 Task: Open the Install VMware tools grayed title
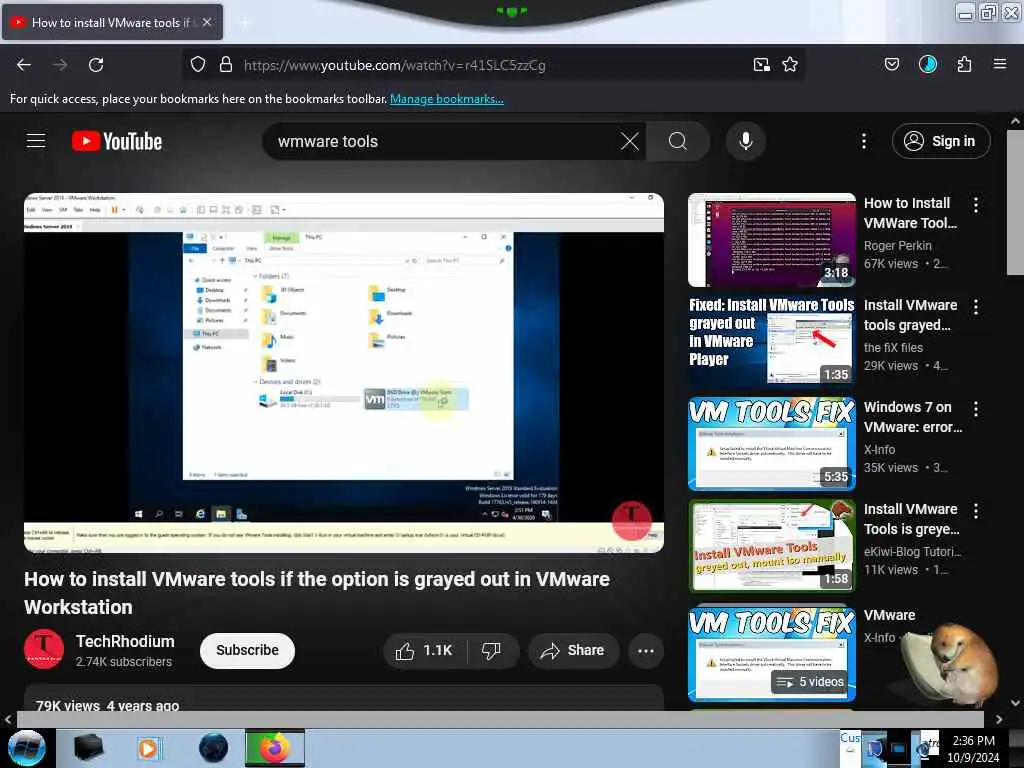pyautogui.click(x=910, y=315)
